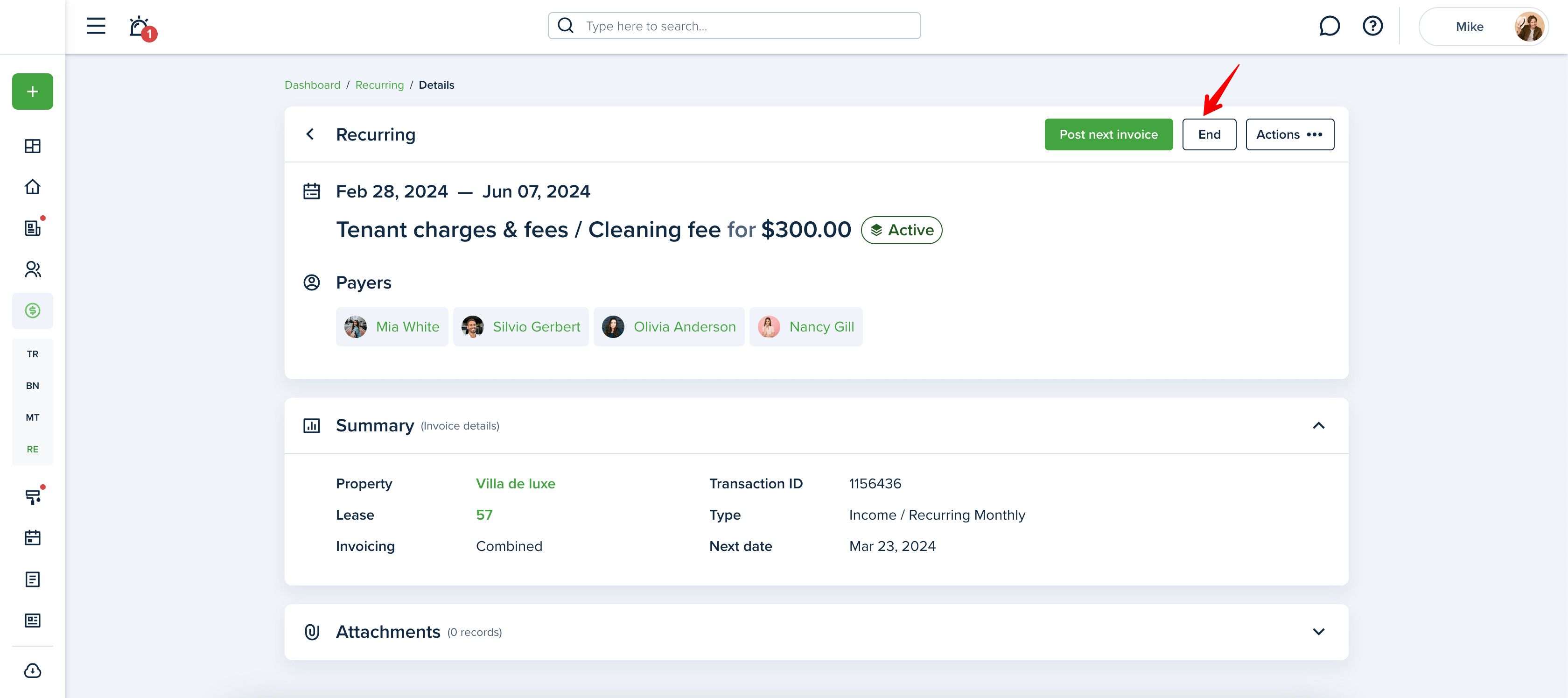Click transaction ID 1156436

pos(875,484)
